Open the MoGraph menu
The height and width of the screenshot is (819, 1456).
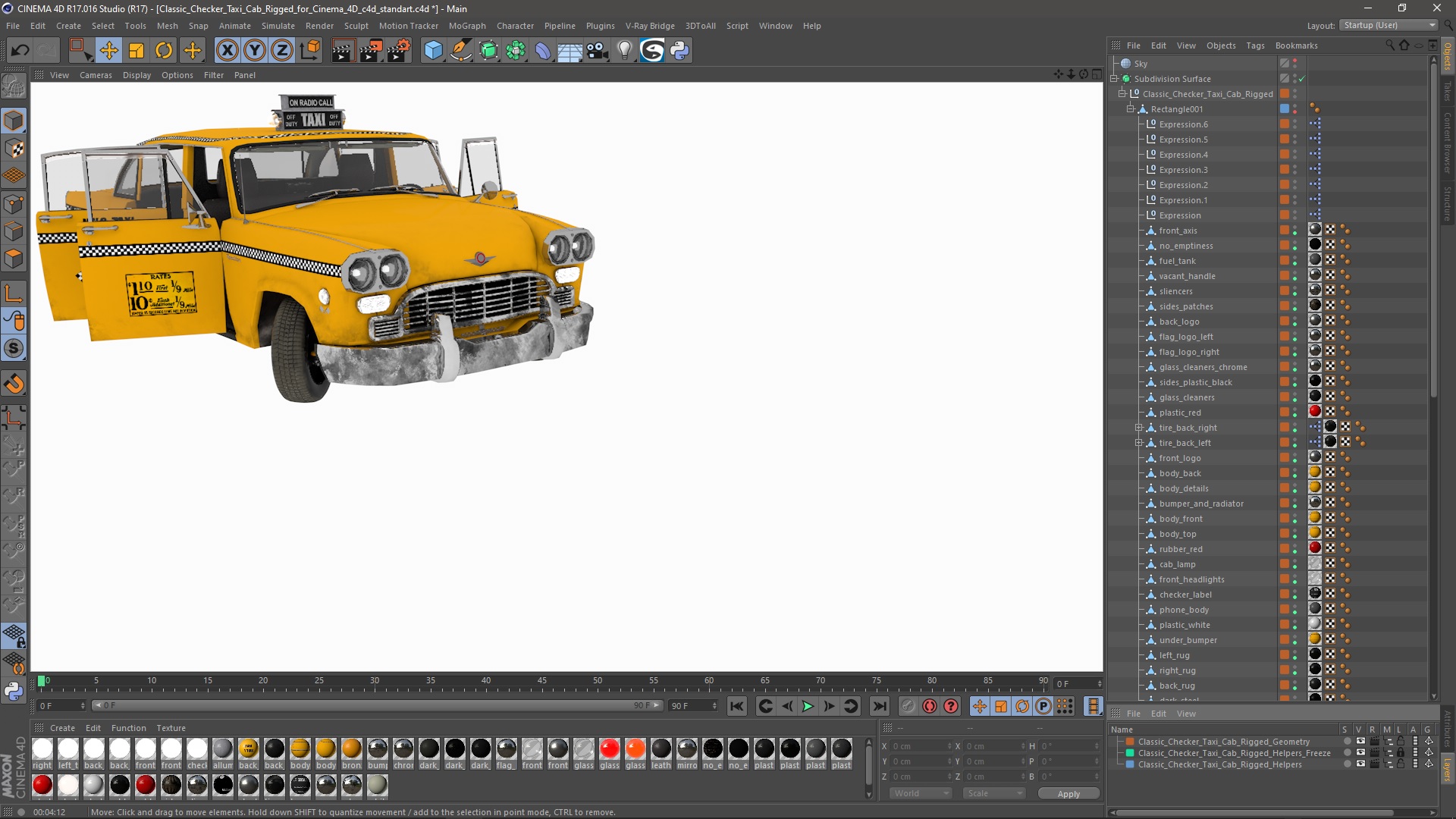(x=467, y=26)
